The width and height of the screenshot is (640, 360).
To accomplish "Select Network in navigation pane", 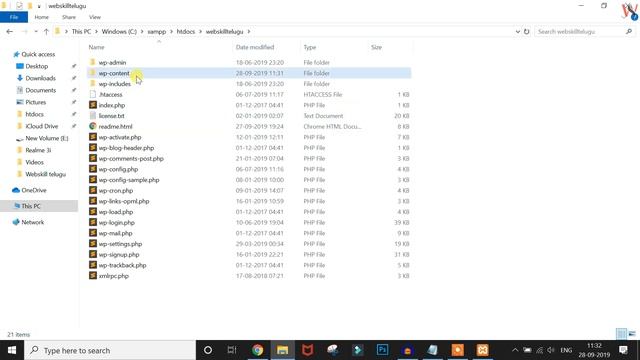I will 32,222.
